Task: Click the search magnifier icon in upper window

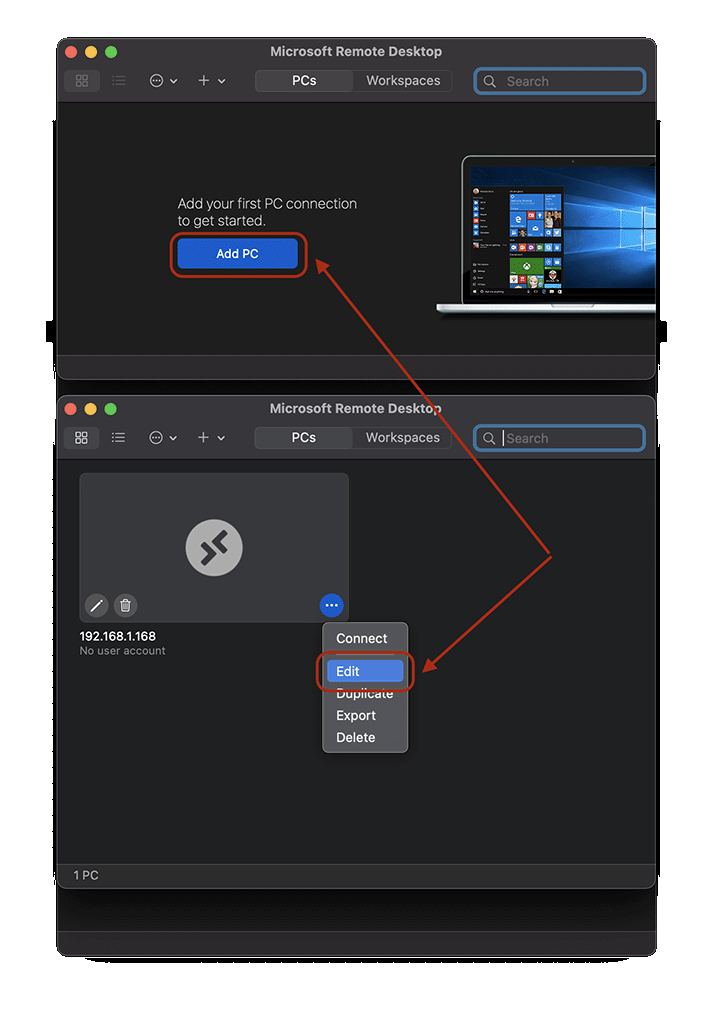Action: click(490, 81)
